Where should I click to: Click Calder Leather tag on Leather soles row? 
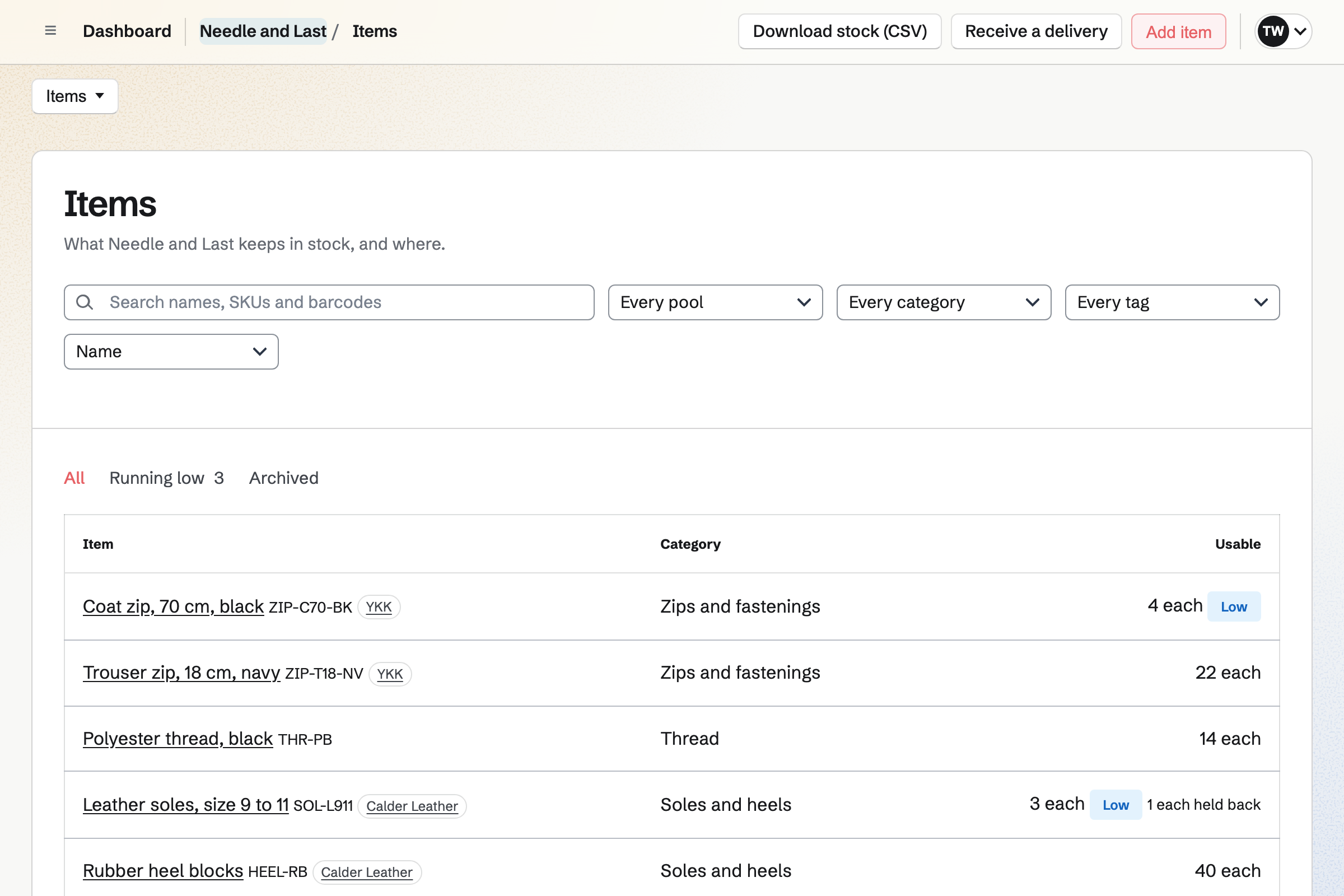click(412, 806)
